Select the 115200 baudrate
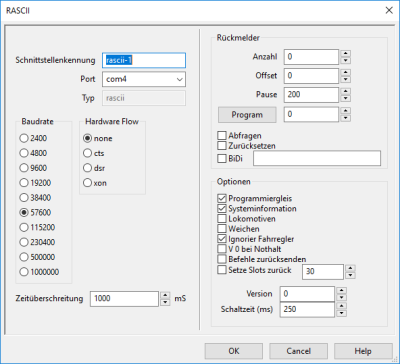This screenshot has height=364, width=400. pyautogui.click(x=24, y=227)
